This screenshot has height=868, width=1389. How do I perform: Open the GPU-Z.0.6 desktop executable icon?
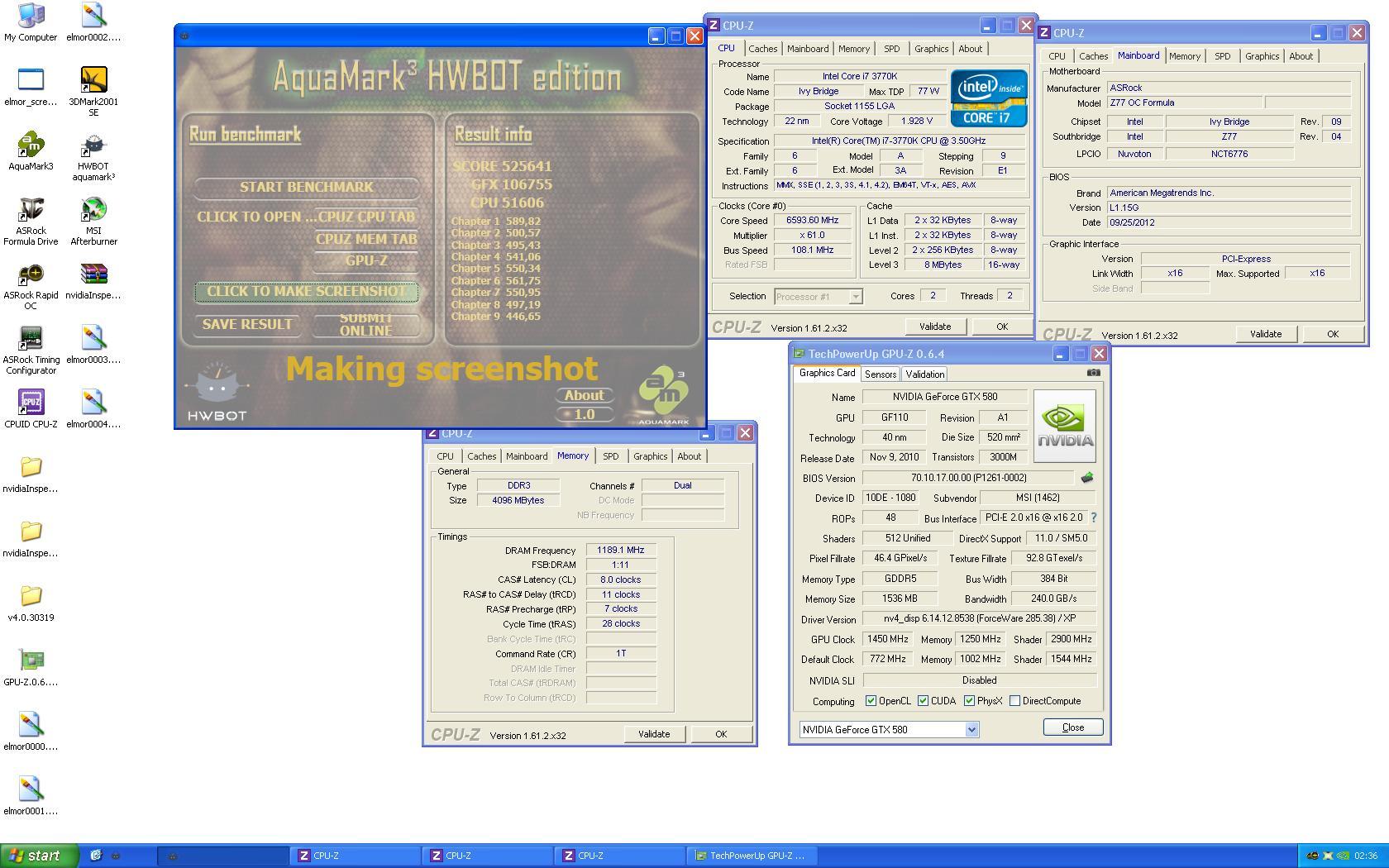(x=31, y=667)
